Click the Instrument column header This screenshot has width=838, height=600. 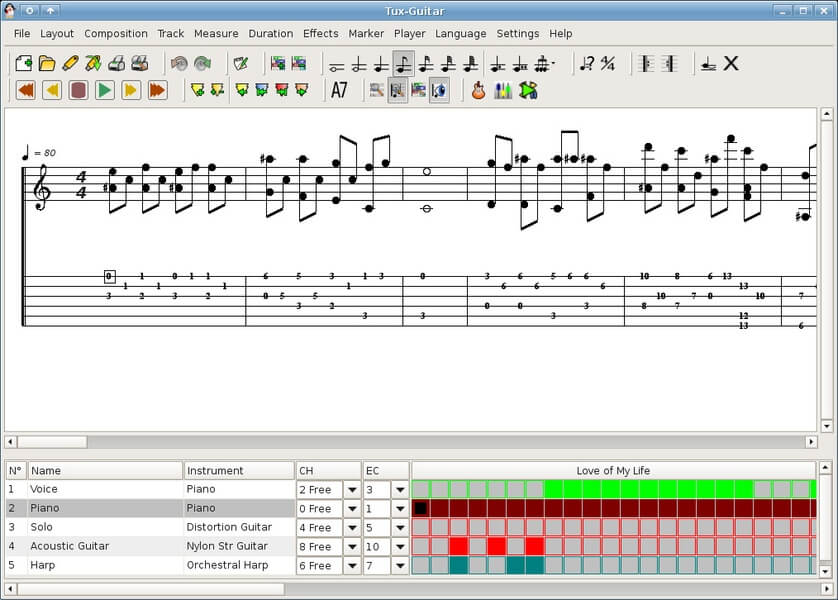(x=238, y=470)
